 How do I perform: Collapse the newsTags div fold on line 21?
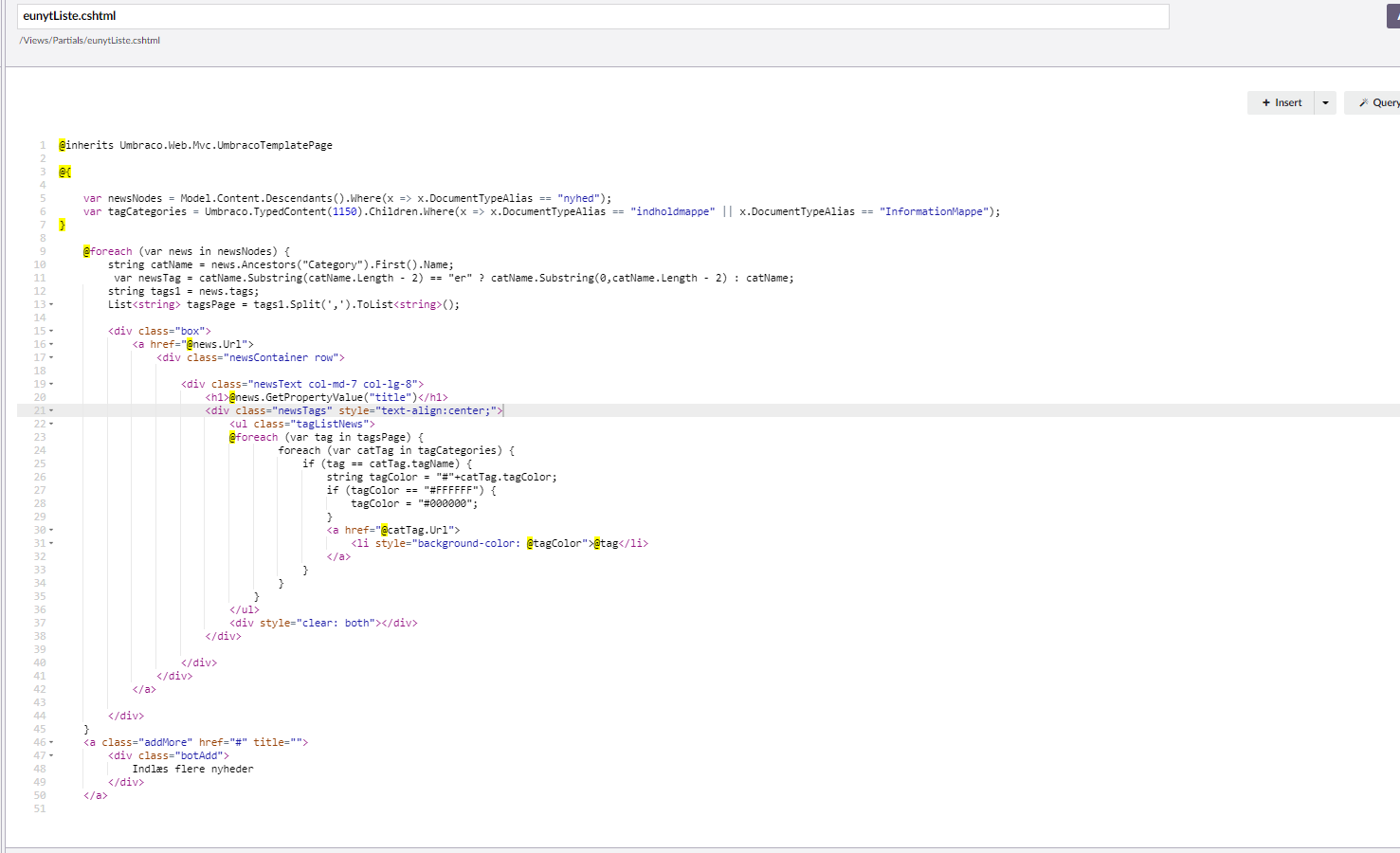(51, 410)
